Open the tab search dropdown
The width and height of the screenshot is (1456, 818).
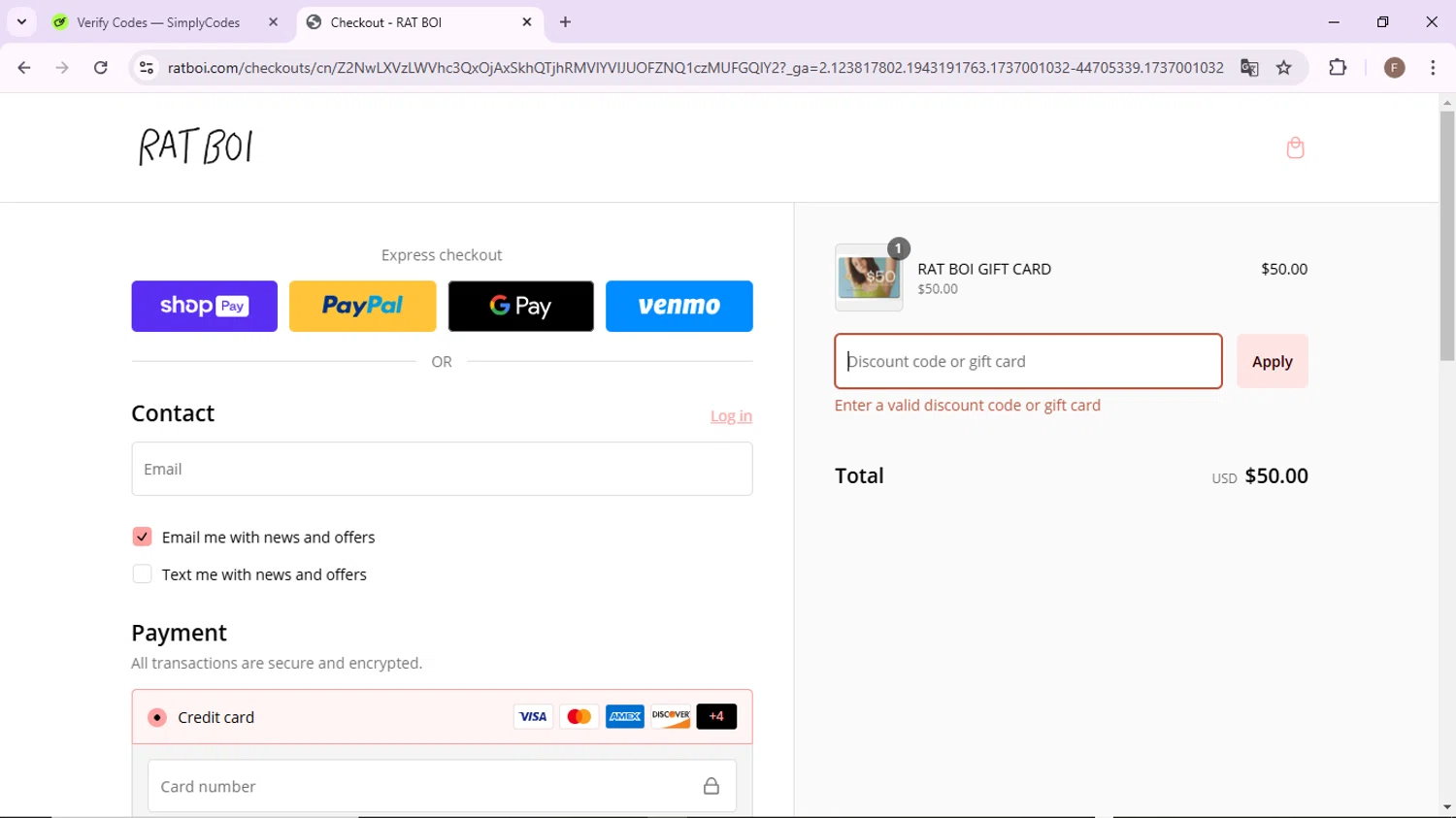(x=21, y=22)
